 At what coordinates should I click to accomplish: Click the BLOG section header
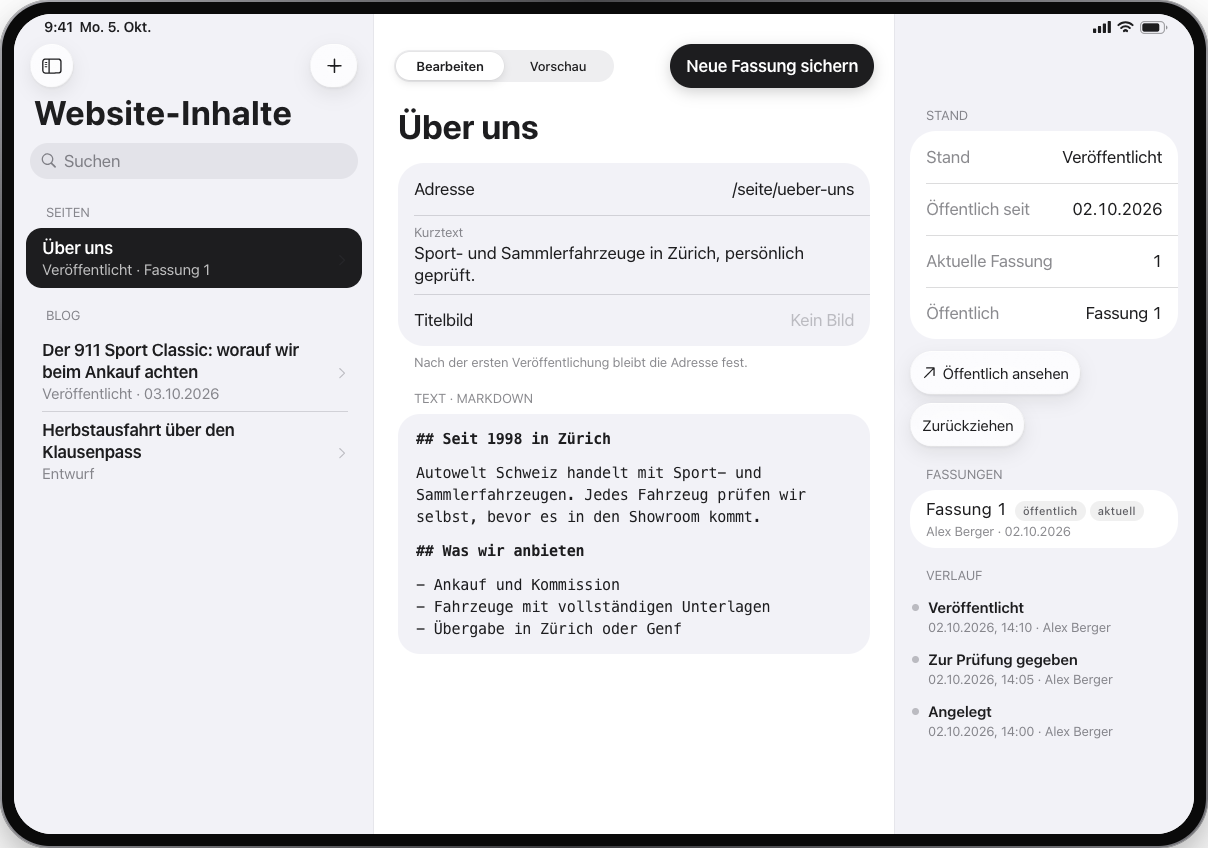pos(63,316)
